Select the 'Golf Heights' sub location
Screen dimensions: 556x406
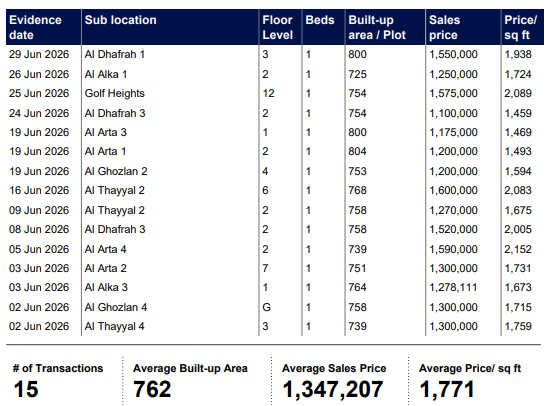(115, 93)
